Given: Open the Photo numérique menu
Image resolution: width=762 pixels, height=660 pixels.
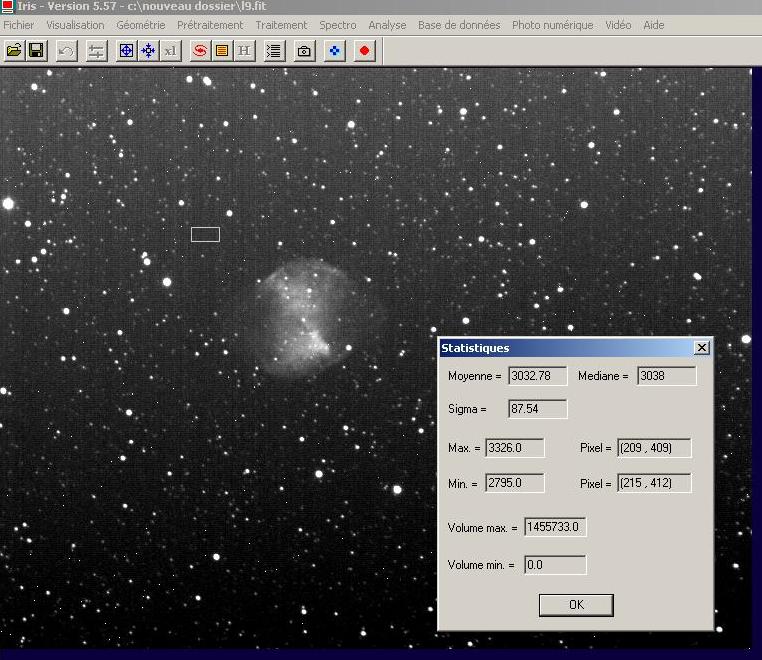Looking at the screenshot, I should 552,25.
